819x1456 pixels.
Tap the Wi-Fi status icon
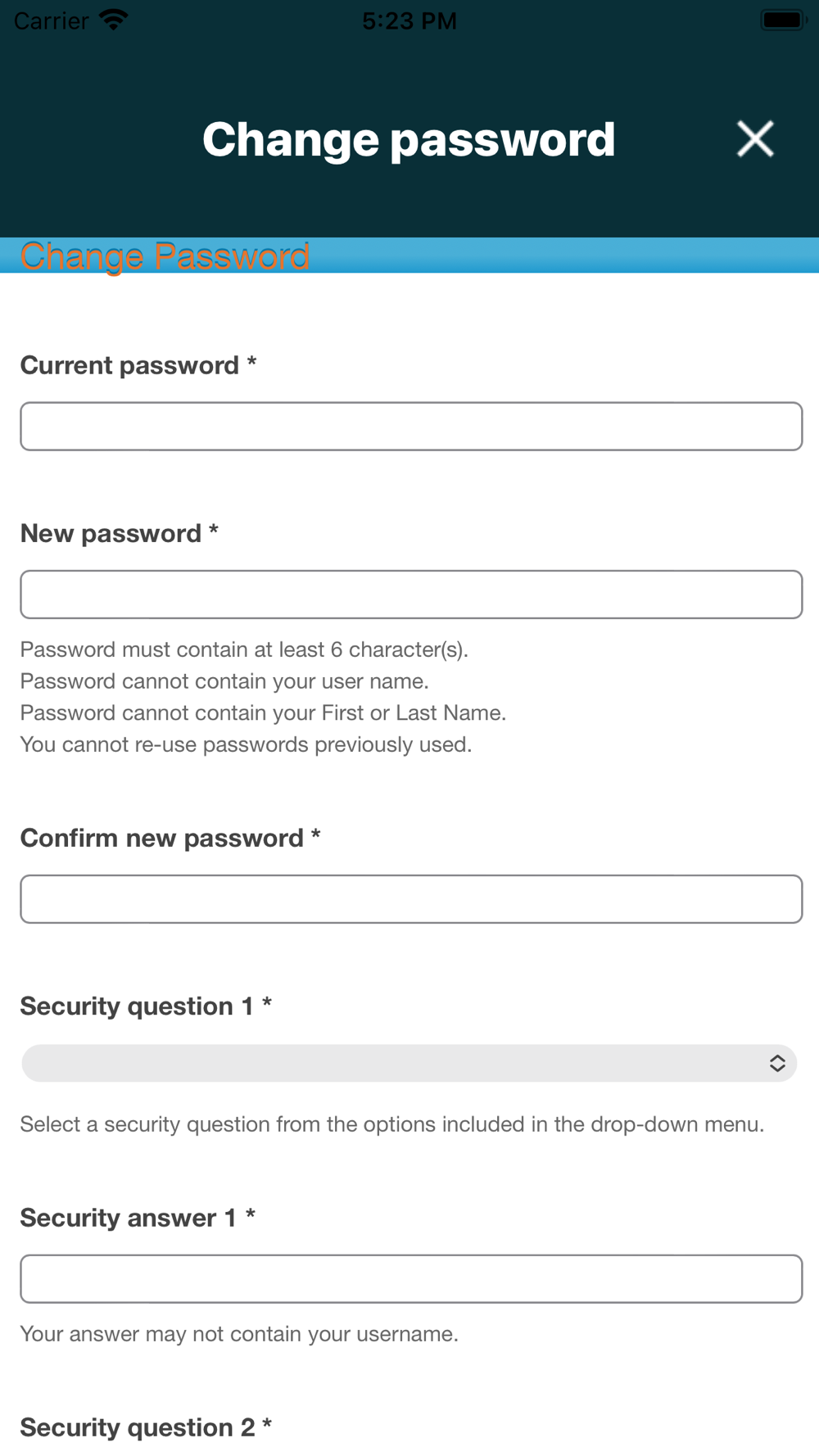[x=114, y=20]
